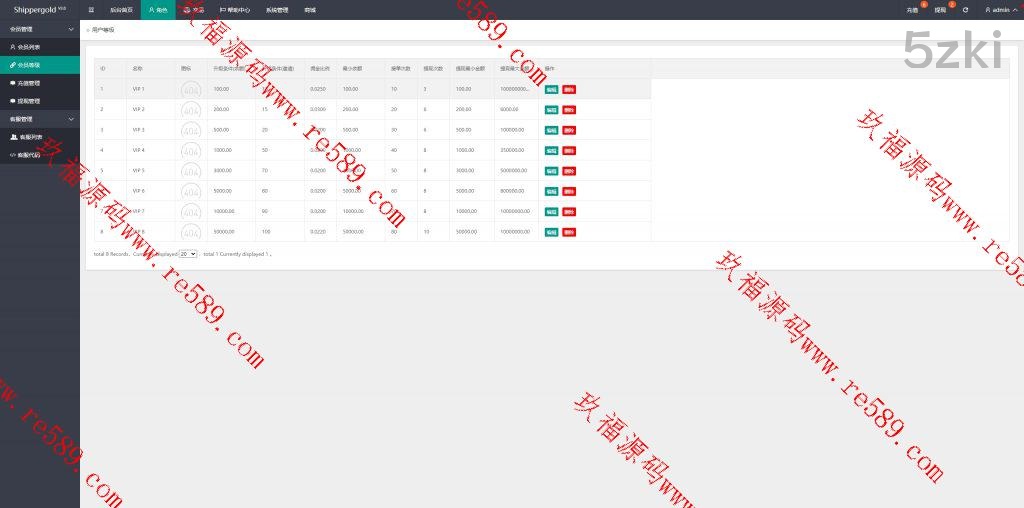Open the 系统管理 top menu
1024x508 pixels.
tap(277, 10)
